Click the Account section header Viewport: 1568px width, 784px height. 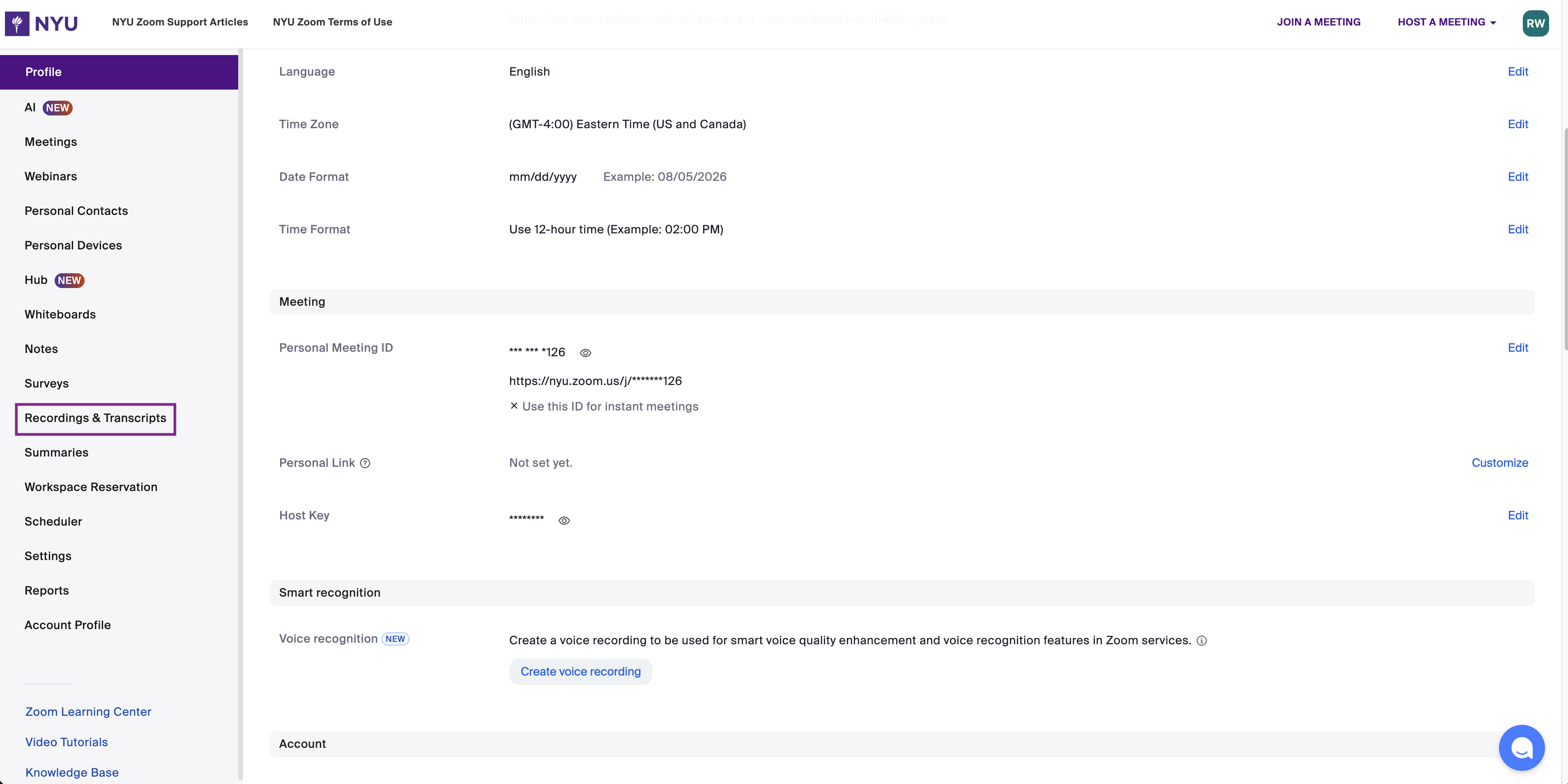901,744
